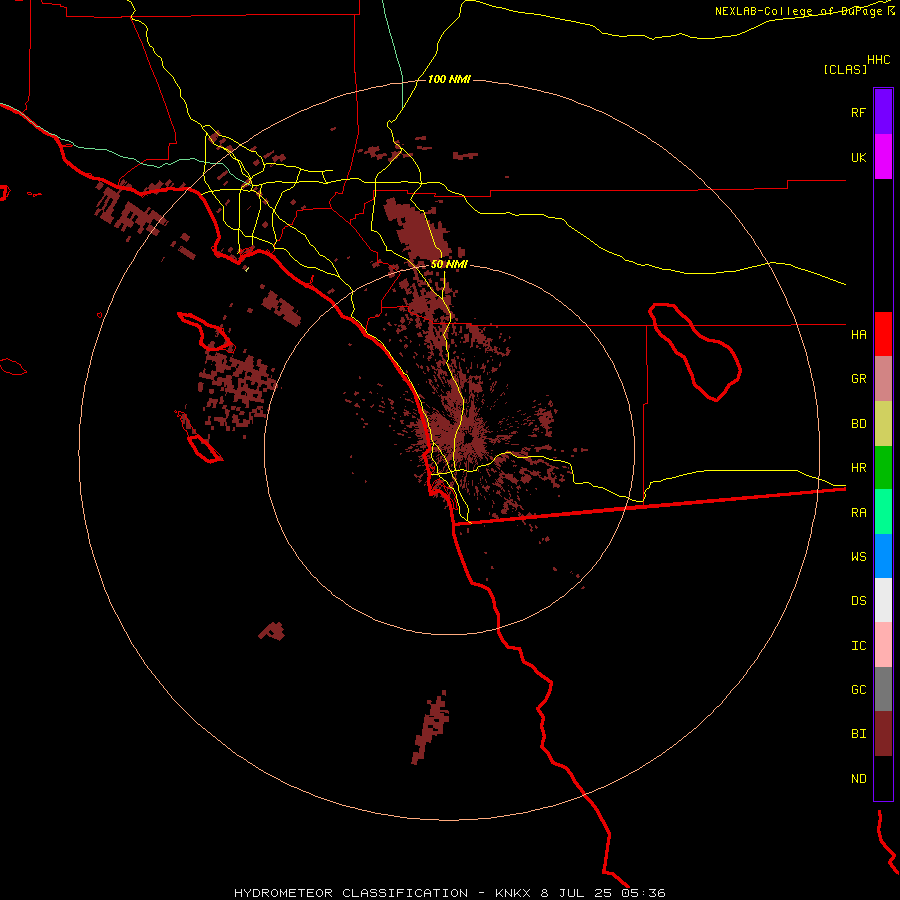Click the 'ND' legend label

click(x=858, y=779)
